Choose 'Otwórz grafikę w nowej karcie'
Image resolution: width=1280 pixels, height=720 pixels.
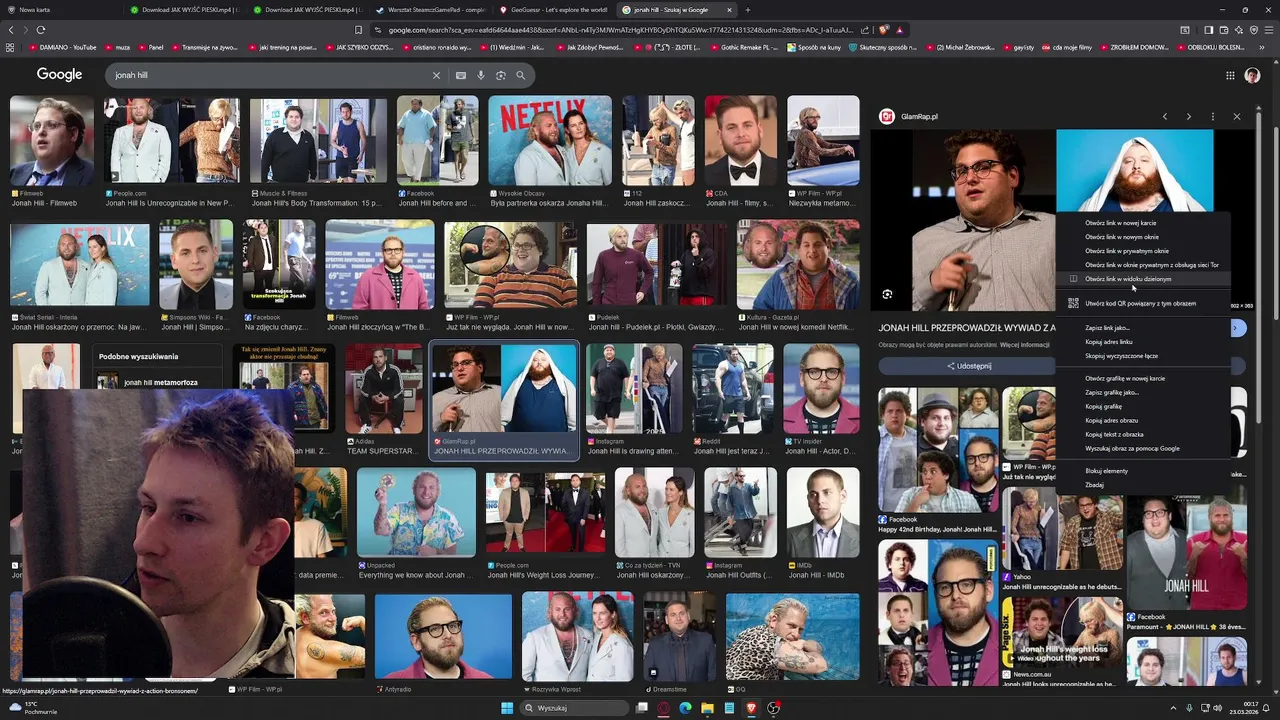[1143, 378]
